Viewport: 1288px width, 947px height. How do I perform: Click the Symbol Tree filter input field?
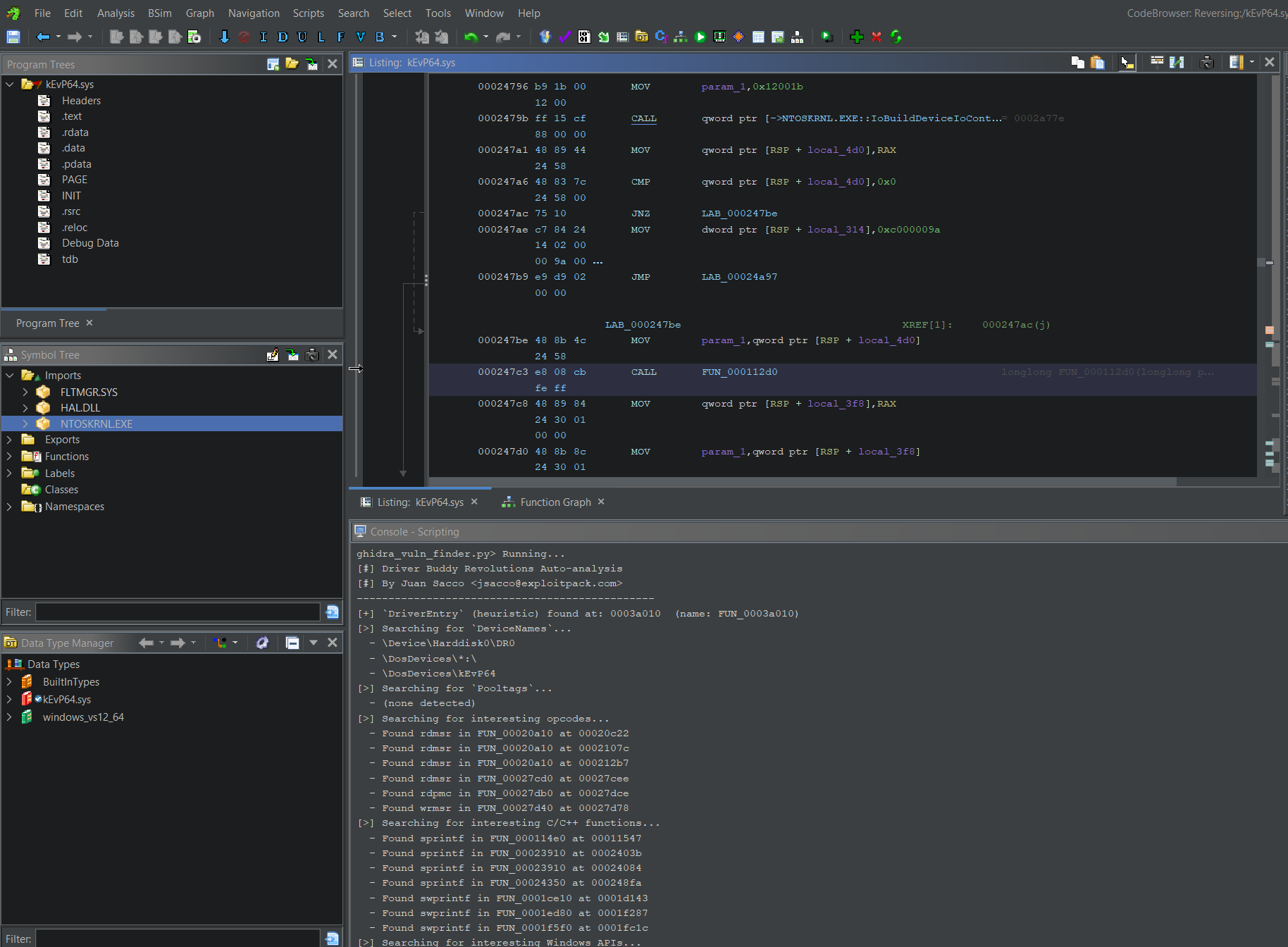178,612
